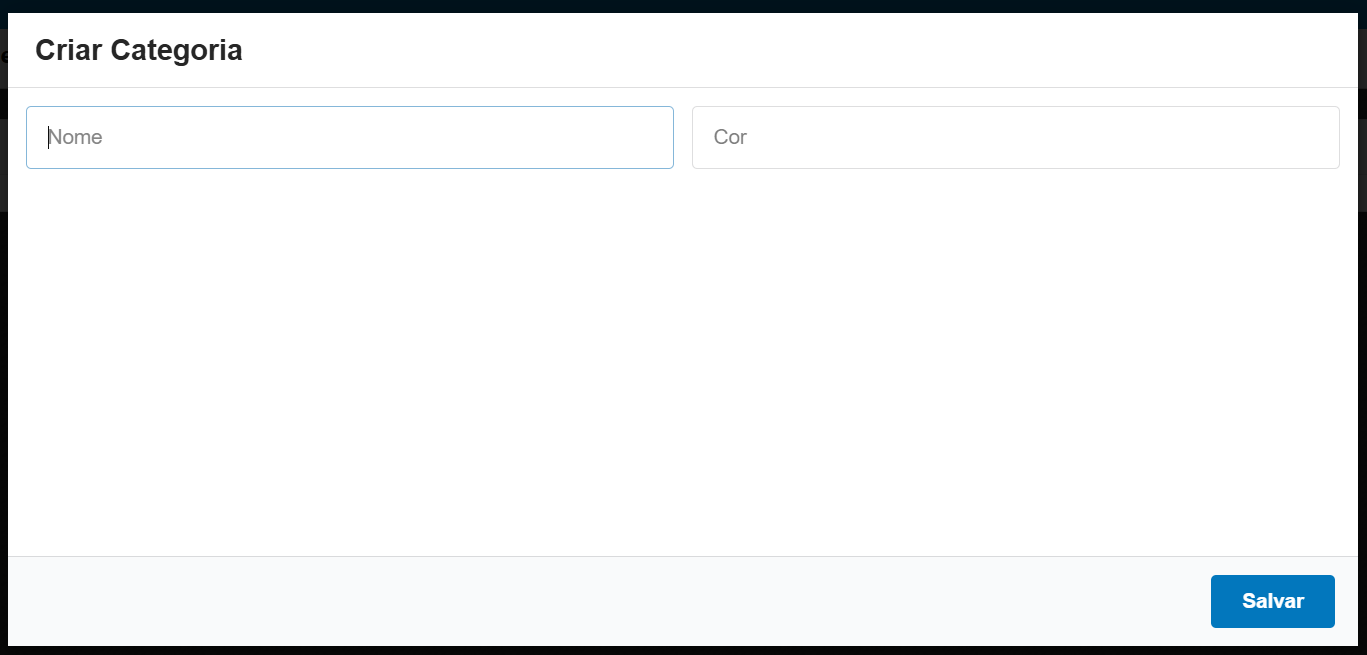Click the dark overlay below the dialog
Image resolution: width=1367 pixels, height=655 pixels.
pos(683,650)
